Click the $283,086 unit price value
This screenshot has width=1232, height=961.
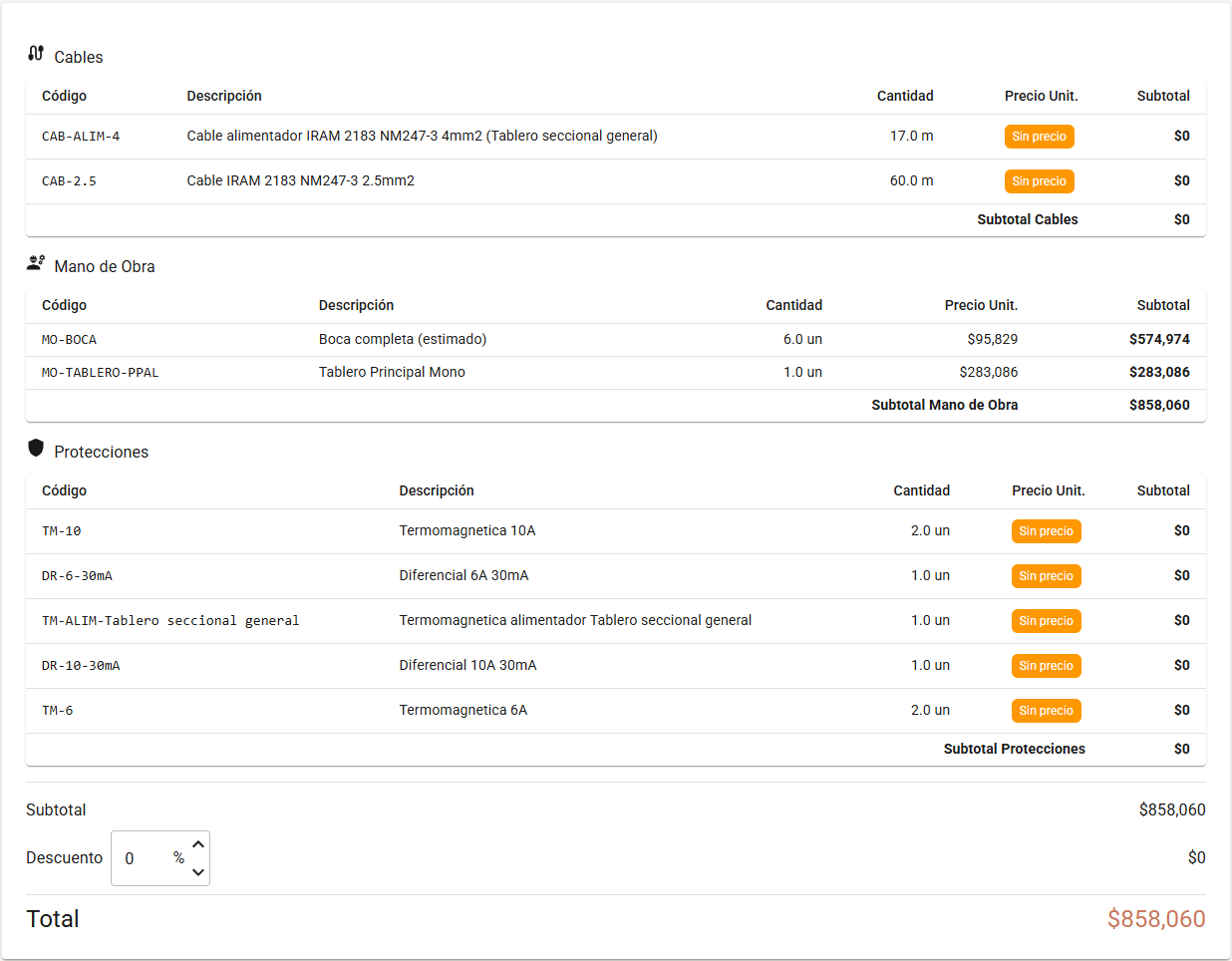click(988, 372)
